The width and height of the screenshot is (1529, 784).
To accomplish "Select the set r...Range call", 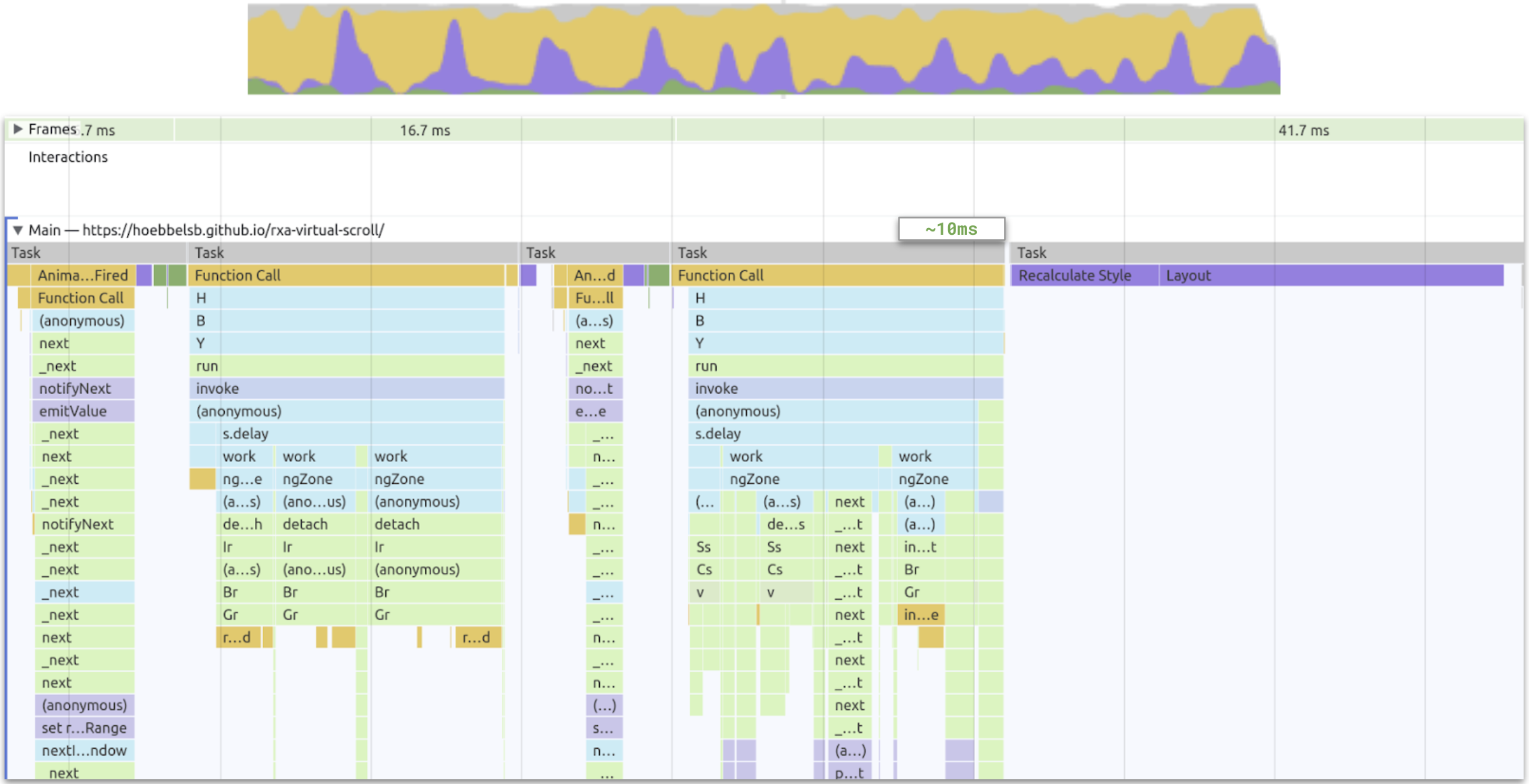I will [x=84, y=728].
